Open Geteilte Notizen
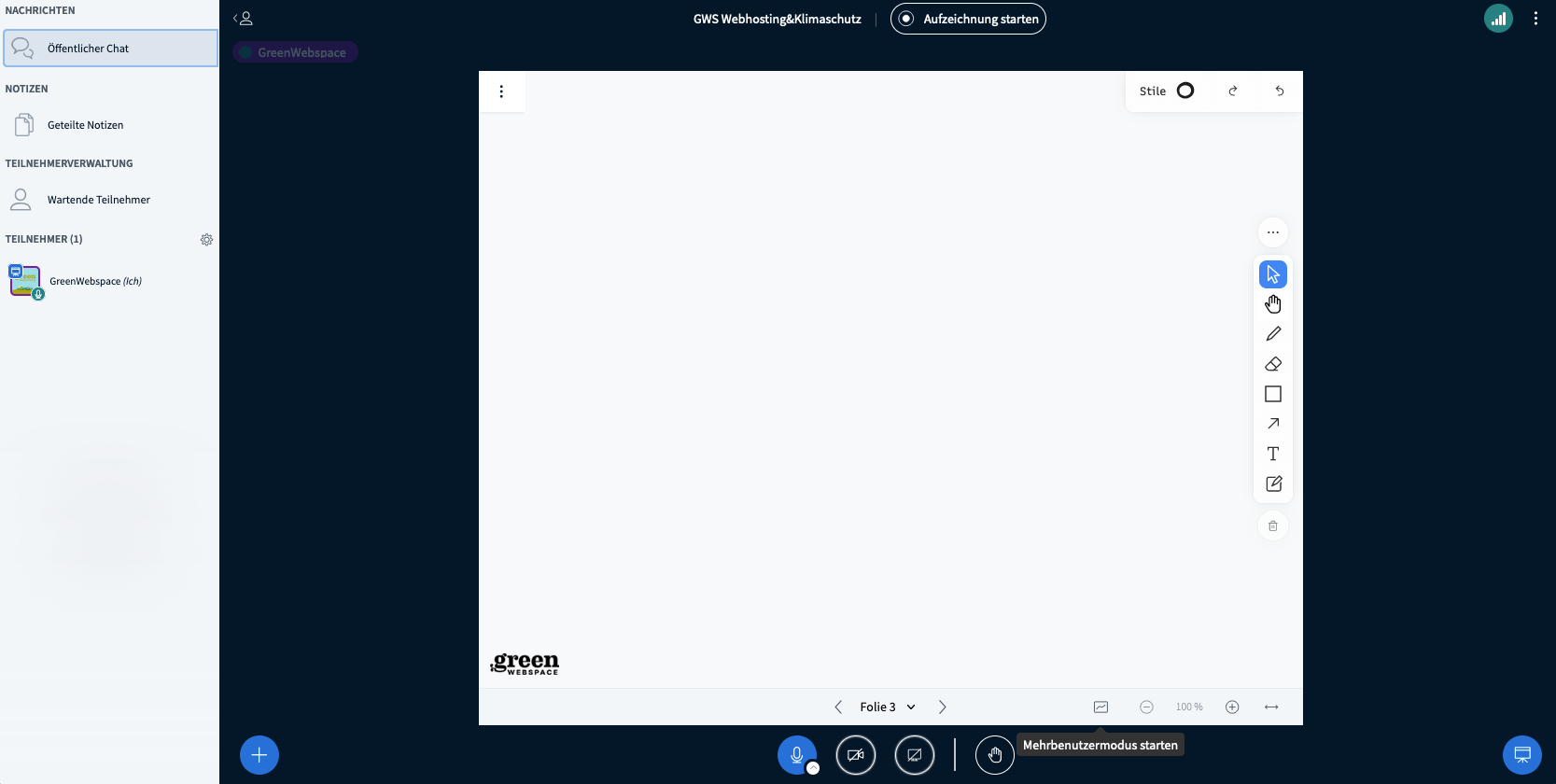Screen dimensions: 1556x784 tap(85, 125)
